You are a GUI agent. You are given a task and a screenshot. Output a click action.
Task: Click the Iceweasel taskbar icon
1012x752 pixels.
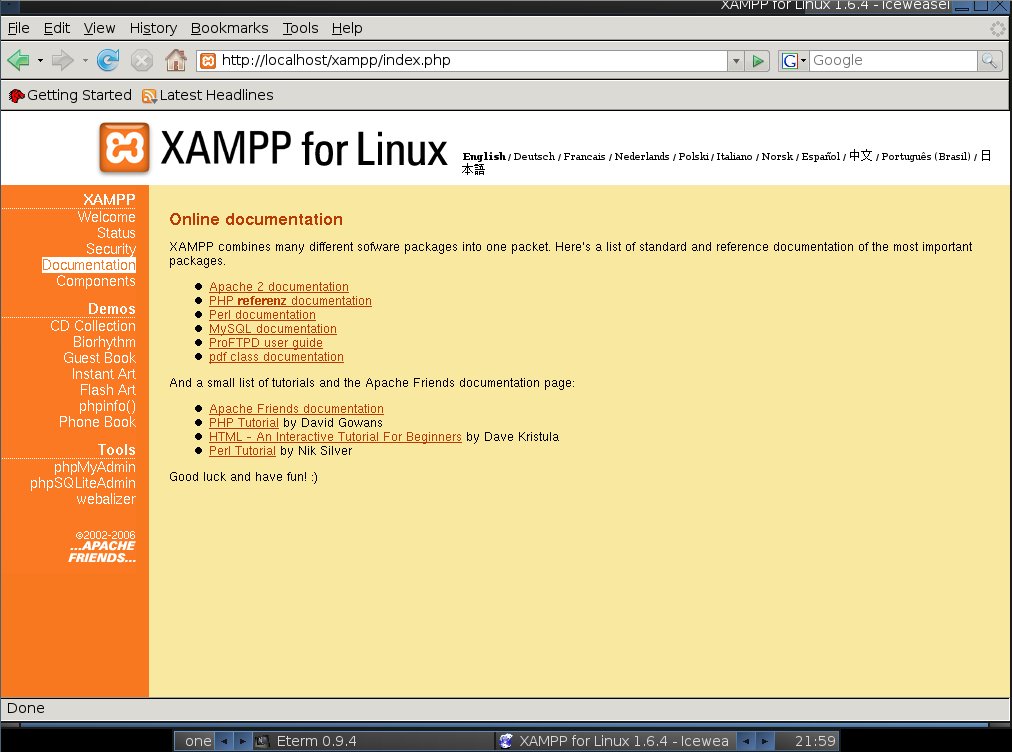[x=506, y=741]
